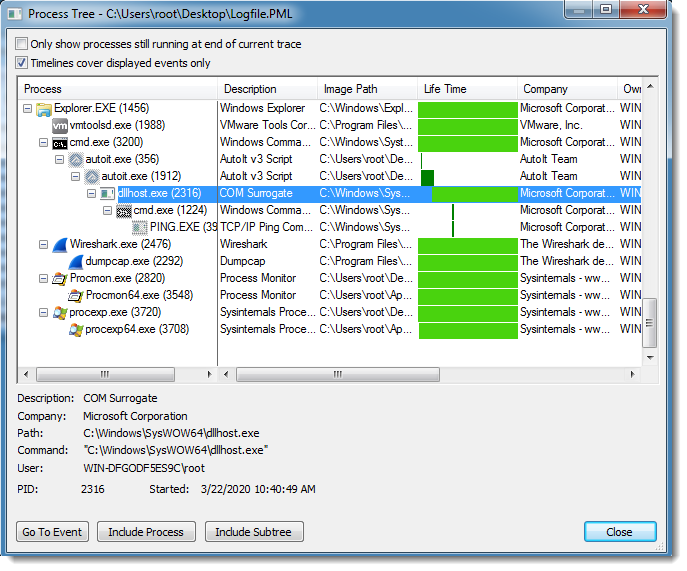The height and width of the screenshot is (571, 687).
Task: Collapse the cmd.exe (3200) subtree
Action: (43, 143)
